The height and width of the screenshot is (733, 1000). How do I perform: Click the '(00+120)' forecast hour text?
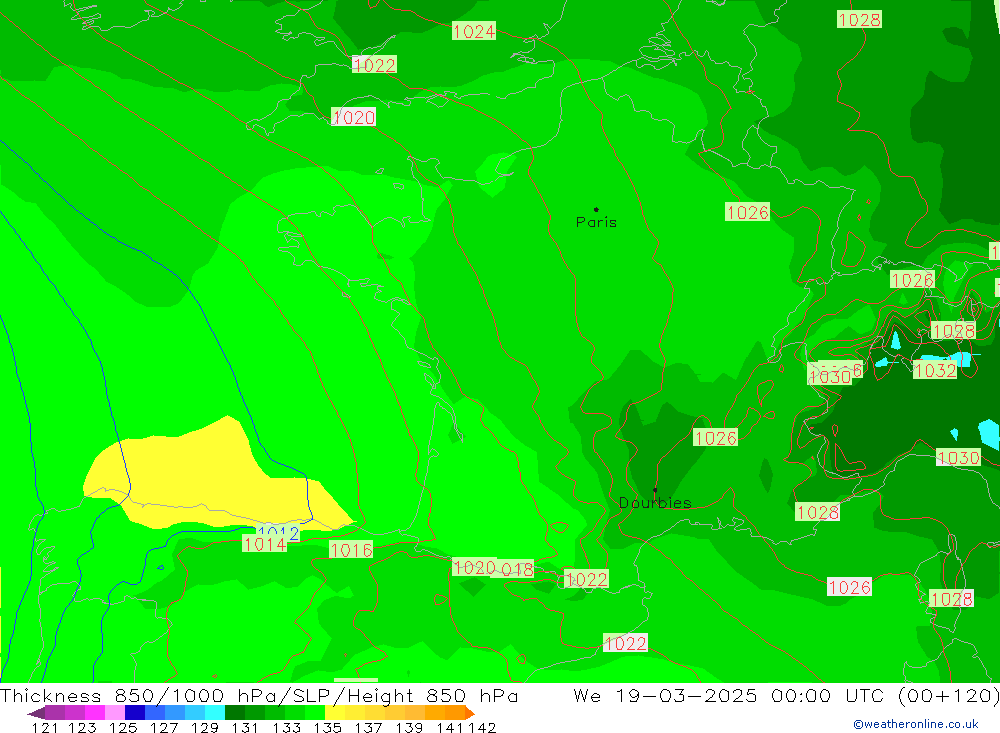[948, 695]
